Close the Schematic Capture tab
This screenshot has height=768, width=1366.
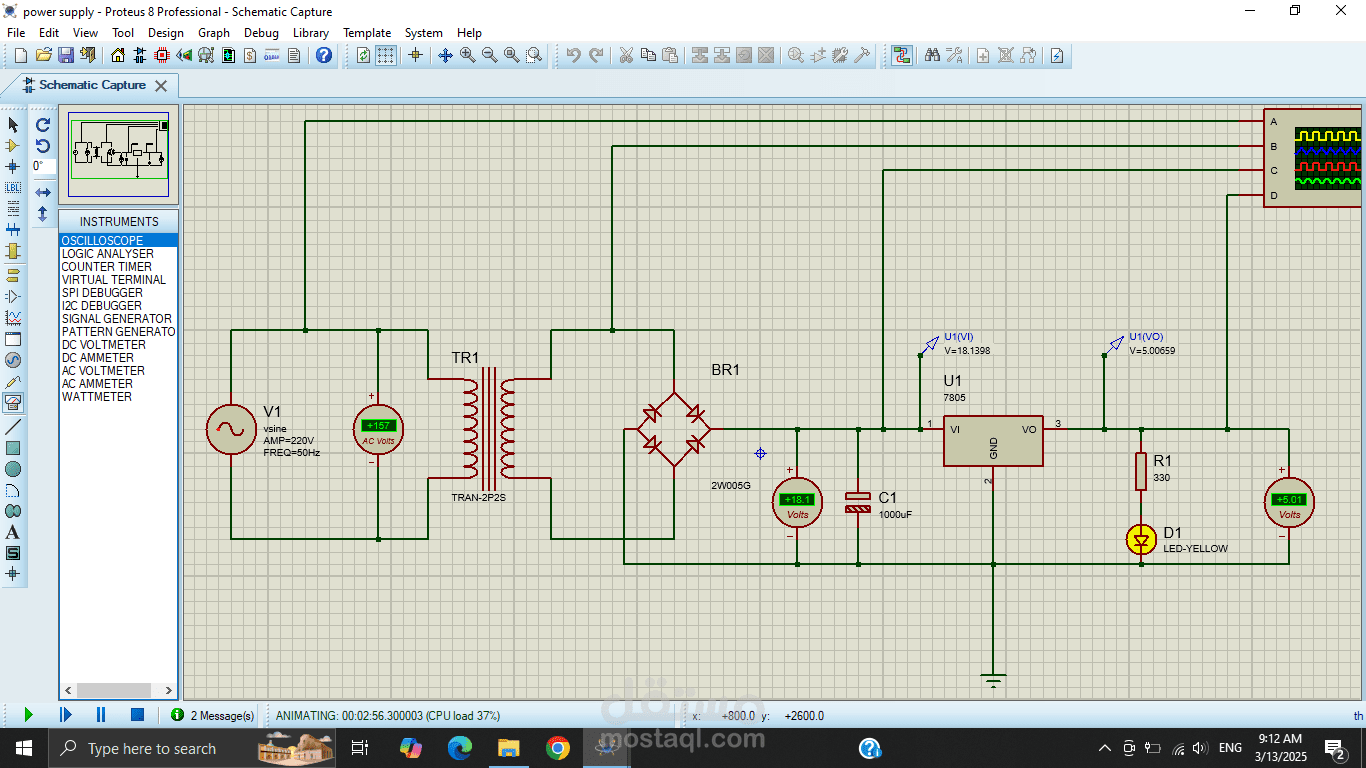pos(161,86)
